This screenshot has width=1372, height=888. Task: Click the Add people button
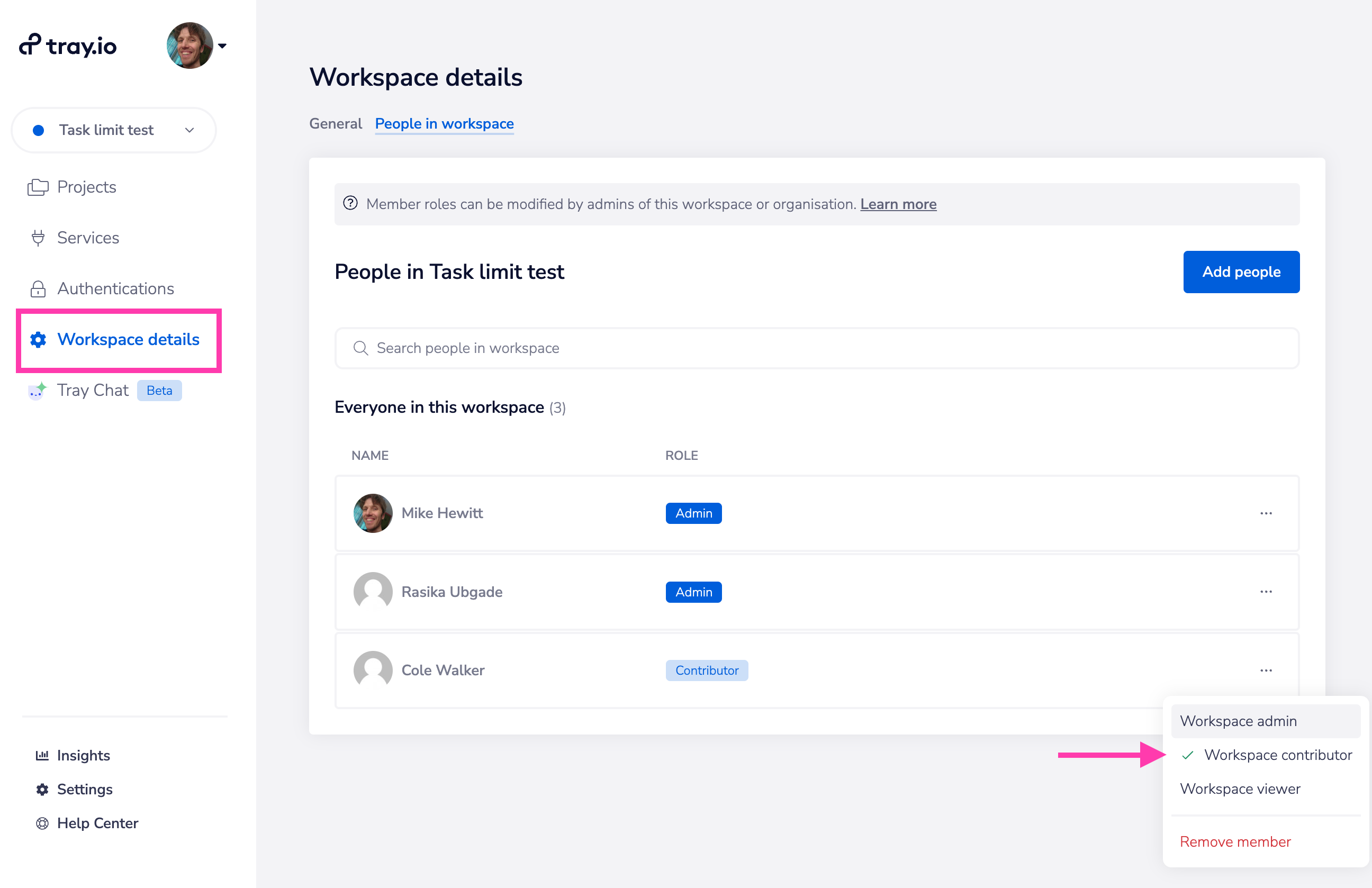click(x=1241, y=272)
